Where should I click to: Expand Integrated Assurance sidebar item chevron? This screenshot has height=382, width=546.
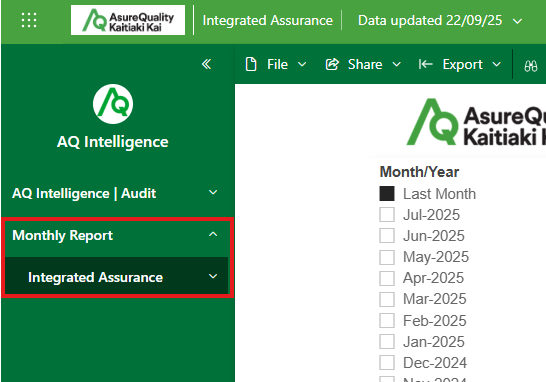pos(213,276)
